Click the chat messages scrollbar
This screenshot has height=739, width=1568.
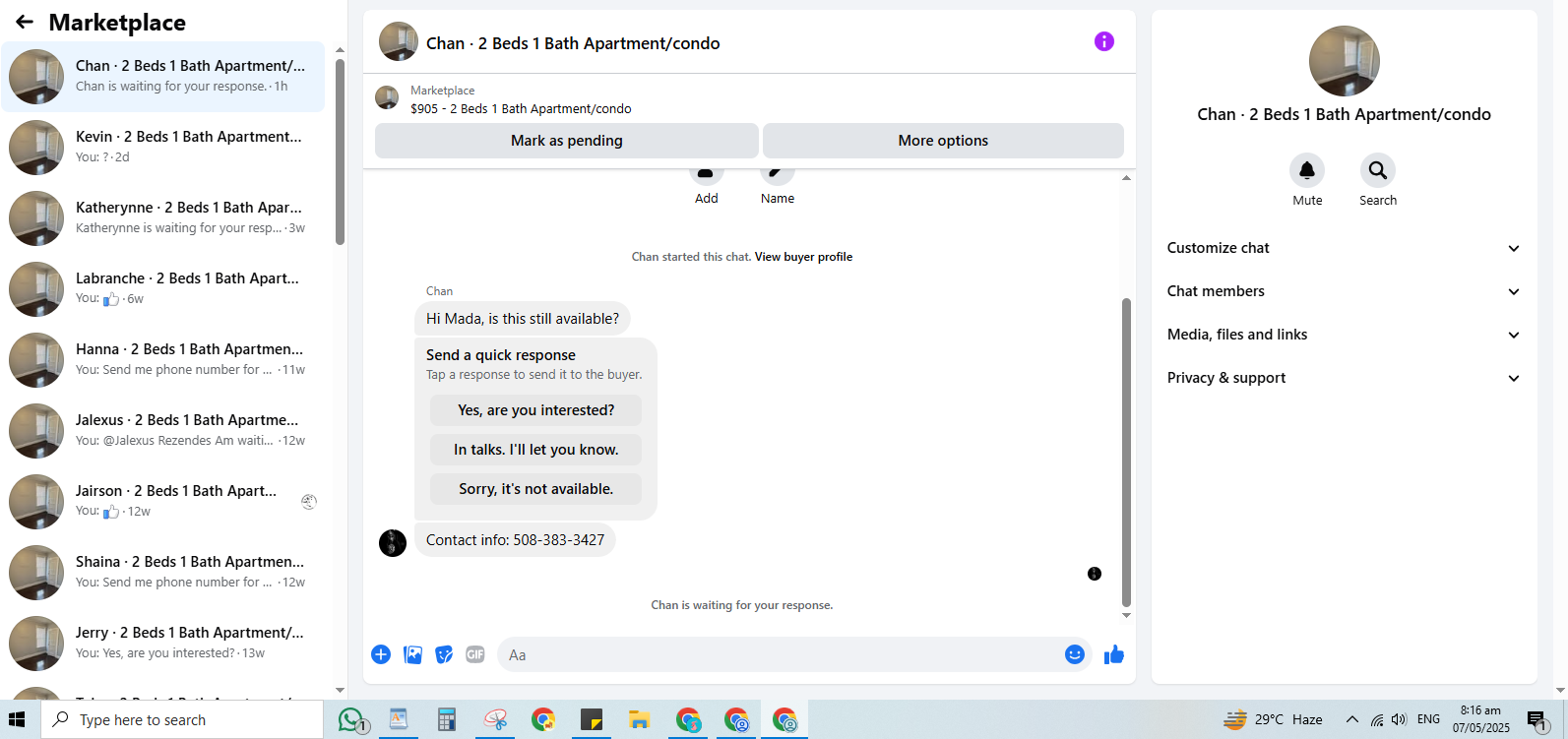coord(1126,453)
